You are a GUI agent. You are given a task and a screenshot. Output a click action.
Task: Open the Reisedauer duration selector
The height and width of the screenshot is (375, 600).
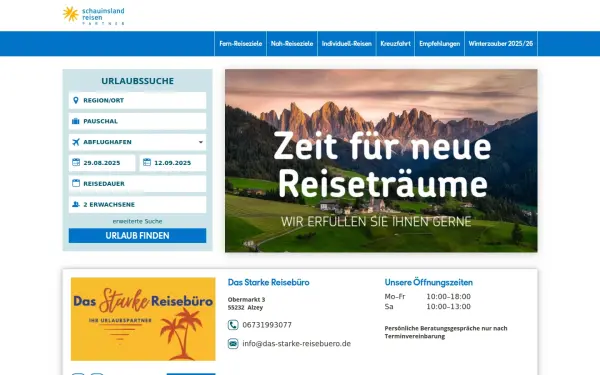point(137,184)
